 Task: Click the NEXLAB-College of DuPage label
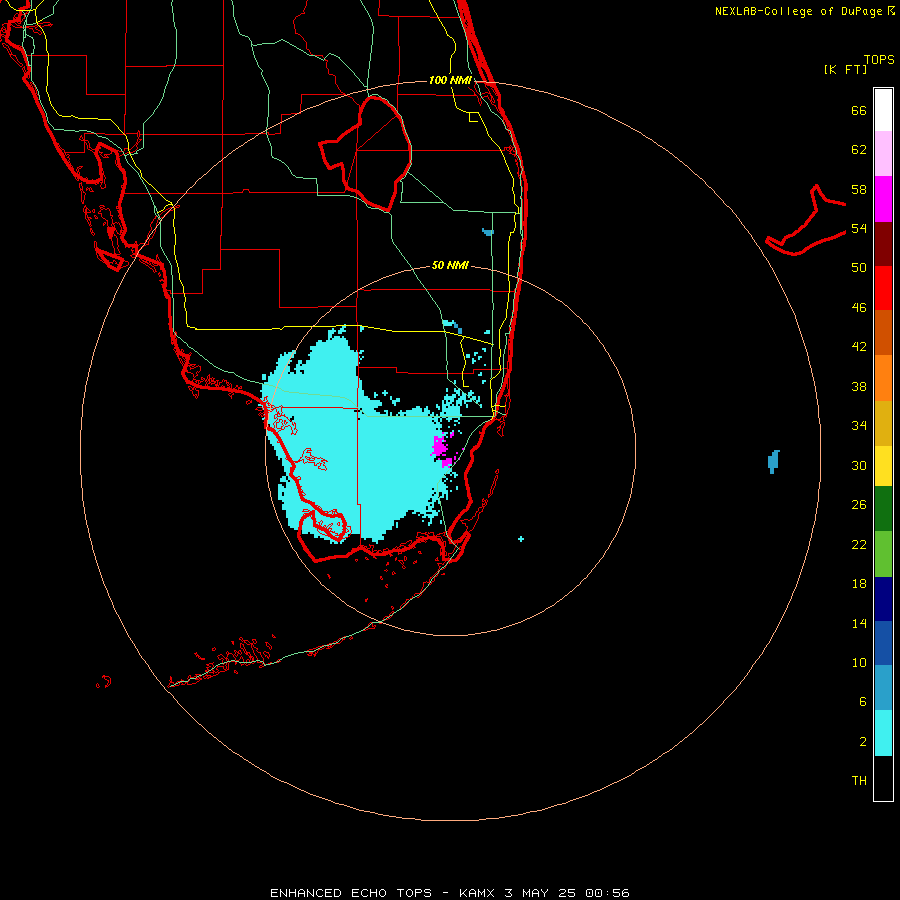pyautogui.click(x=805, y=11)
